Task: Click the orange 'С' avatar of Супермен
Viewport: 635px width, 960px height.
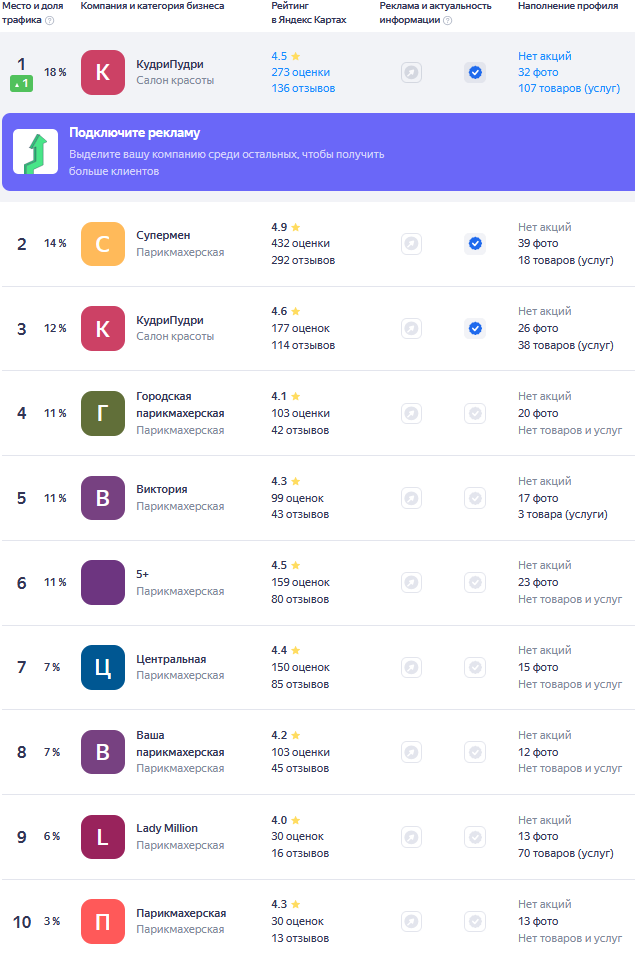Action: tap(103, 244)
